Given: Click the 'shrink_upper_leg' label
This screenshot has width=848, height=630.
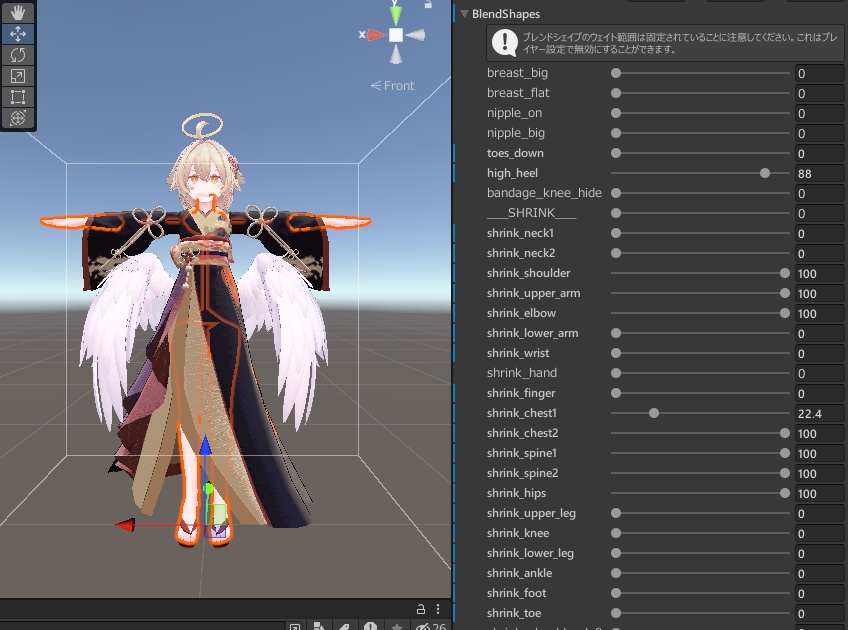Looking at the screenshot, I should coord(531,513).
